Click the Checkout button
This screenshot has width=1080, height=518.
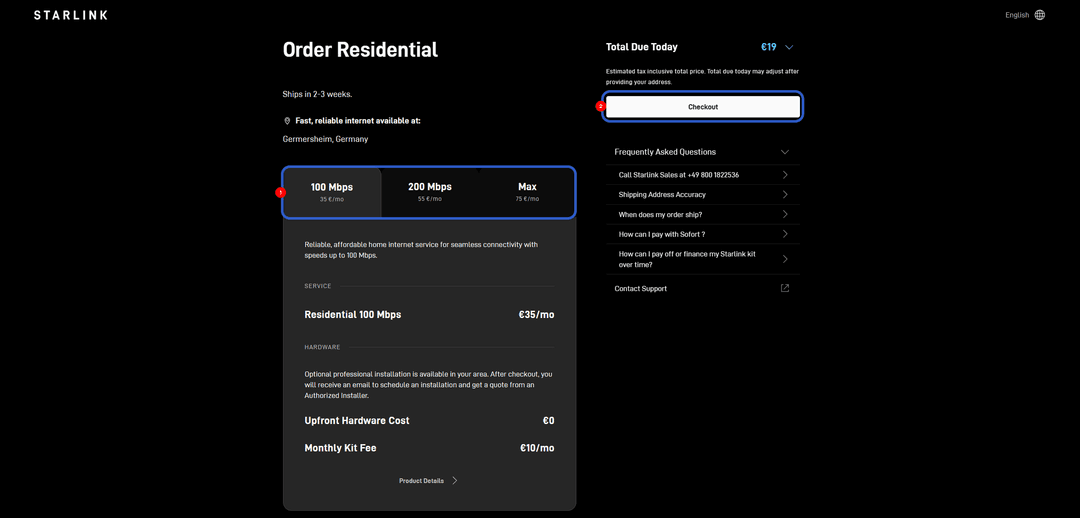pyautogui.click(x=703, y=107)
